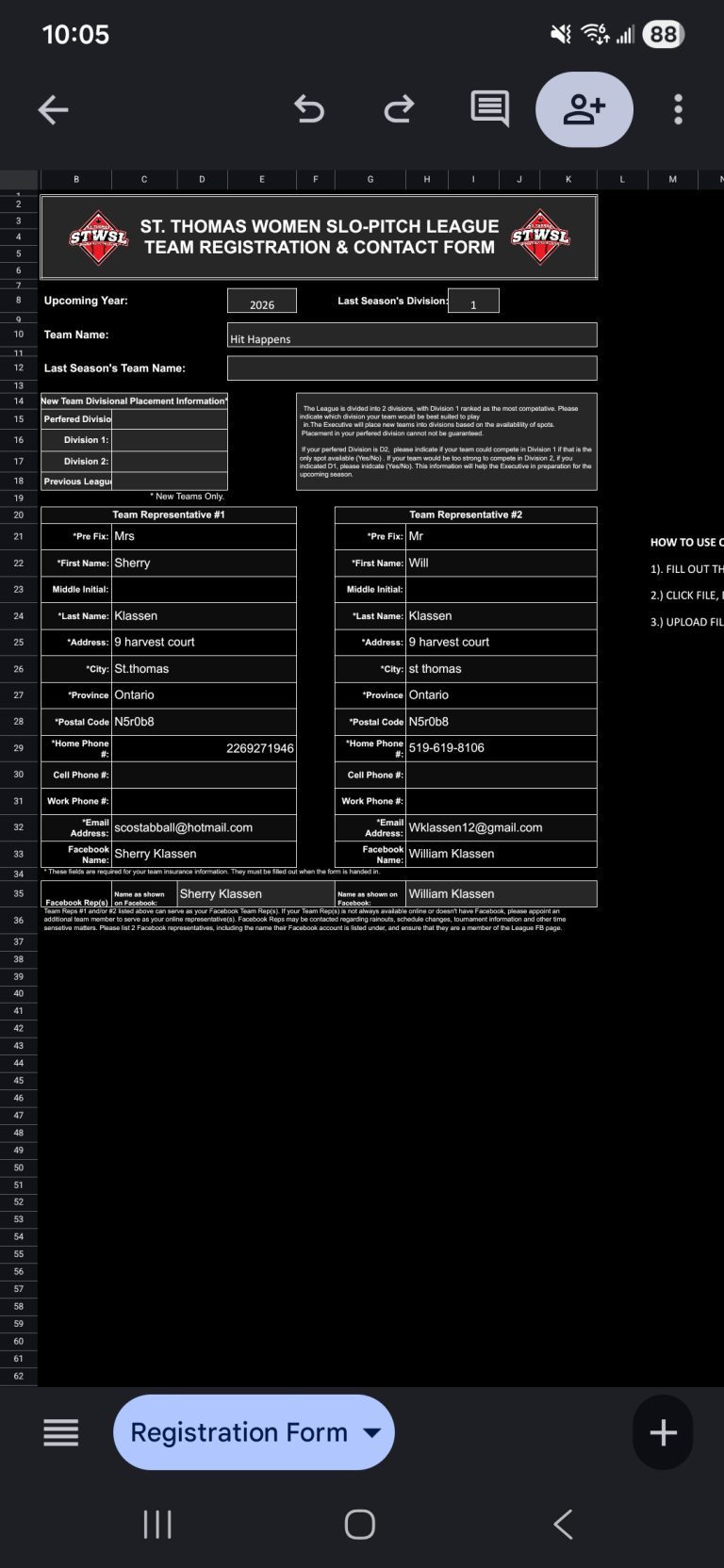Select Rep #1 Pre Fix cell 'Mrs'
Image resolution: width=724 pixels, height=1568 pixels.
point(204,536)
